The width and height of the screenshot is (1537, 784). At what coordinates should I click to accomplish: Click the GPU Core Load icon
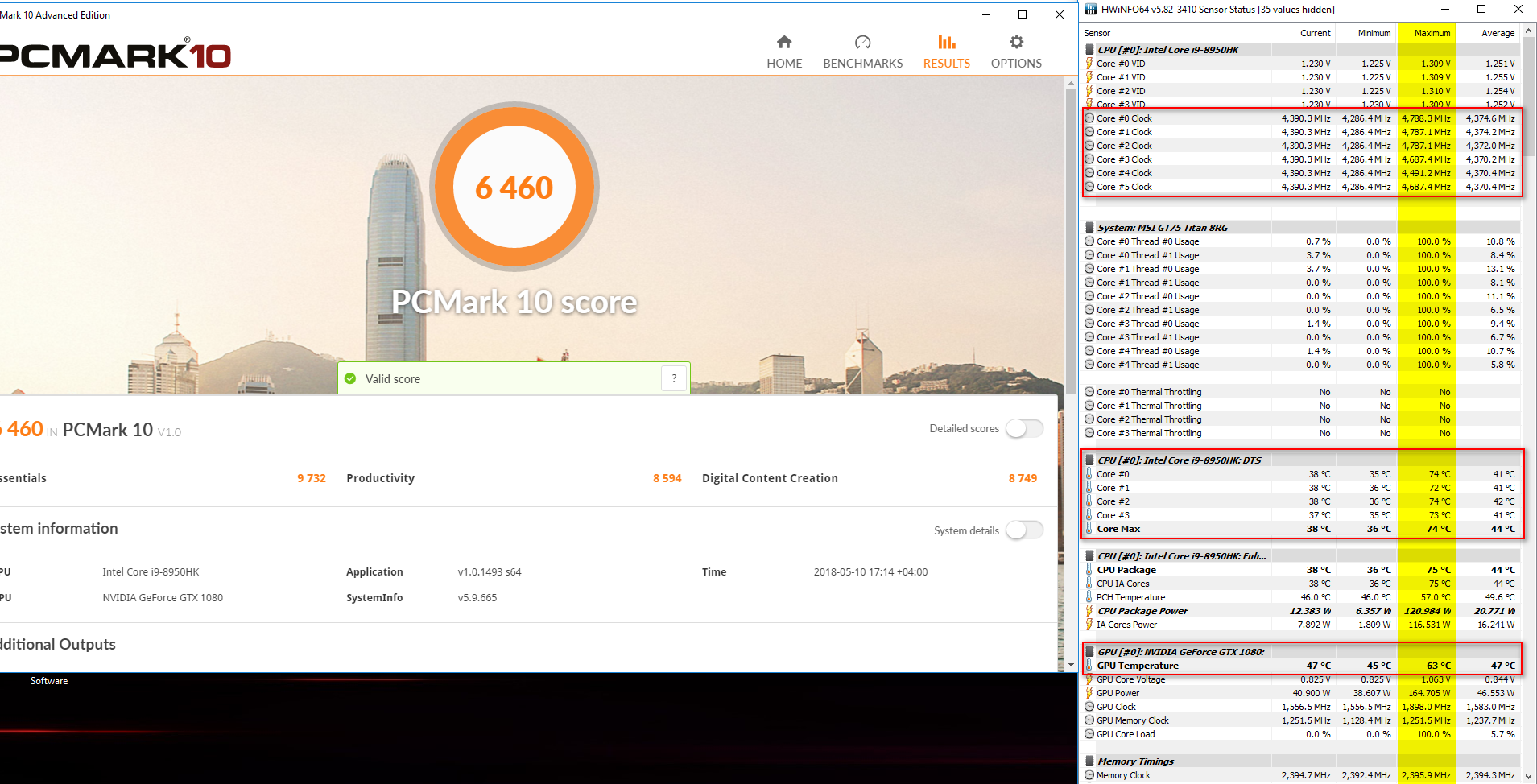[x=1089, y=734]
